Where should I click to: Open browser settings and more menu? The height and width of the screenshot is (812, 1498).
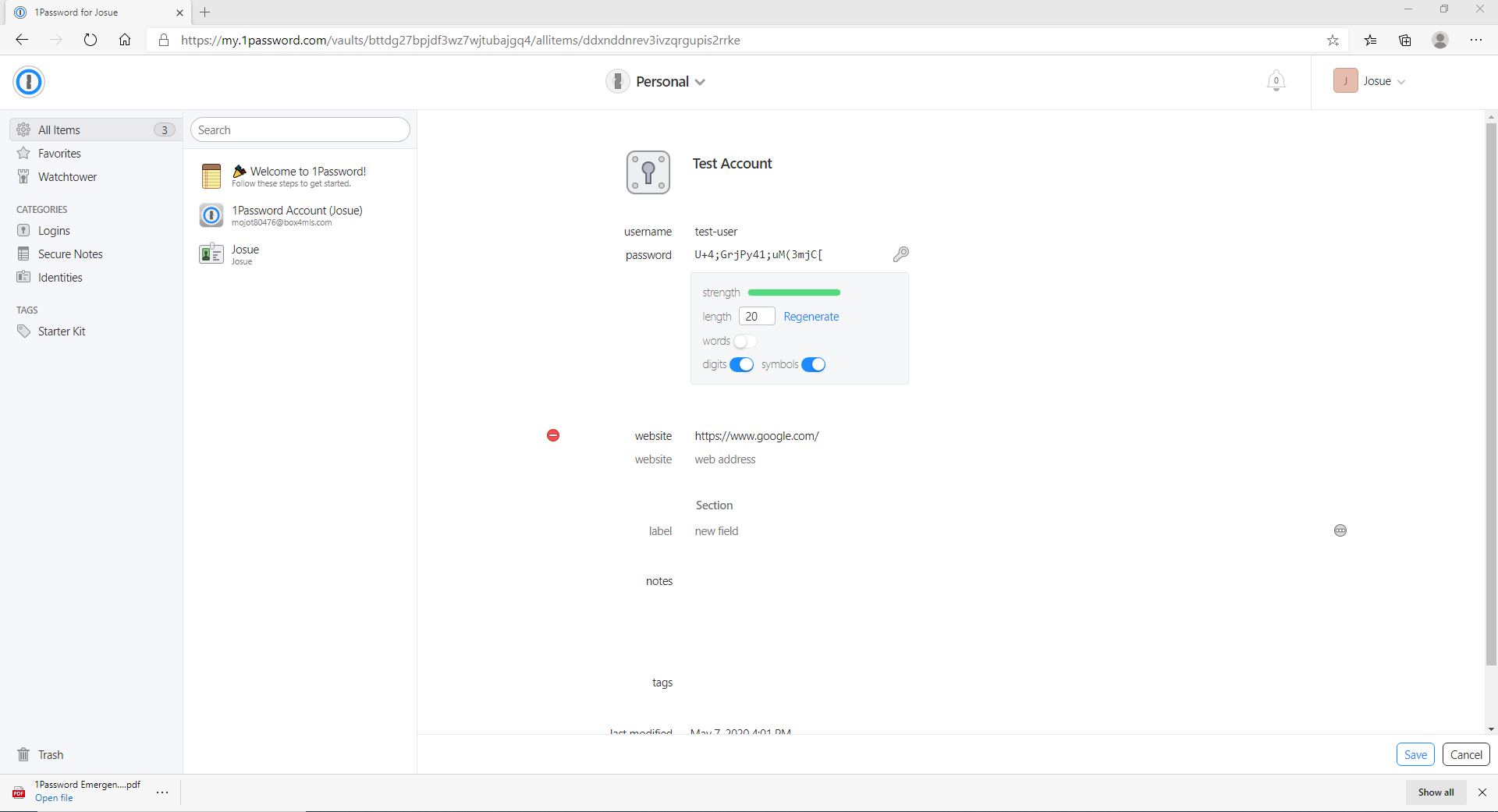(x=1476, y=40)
